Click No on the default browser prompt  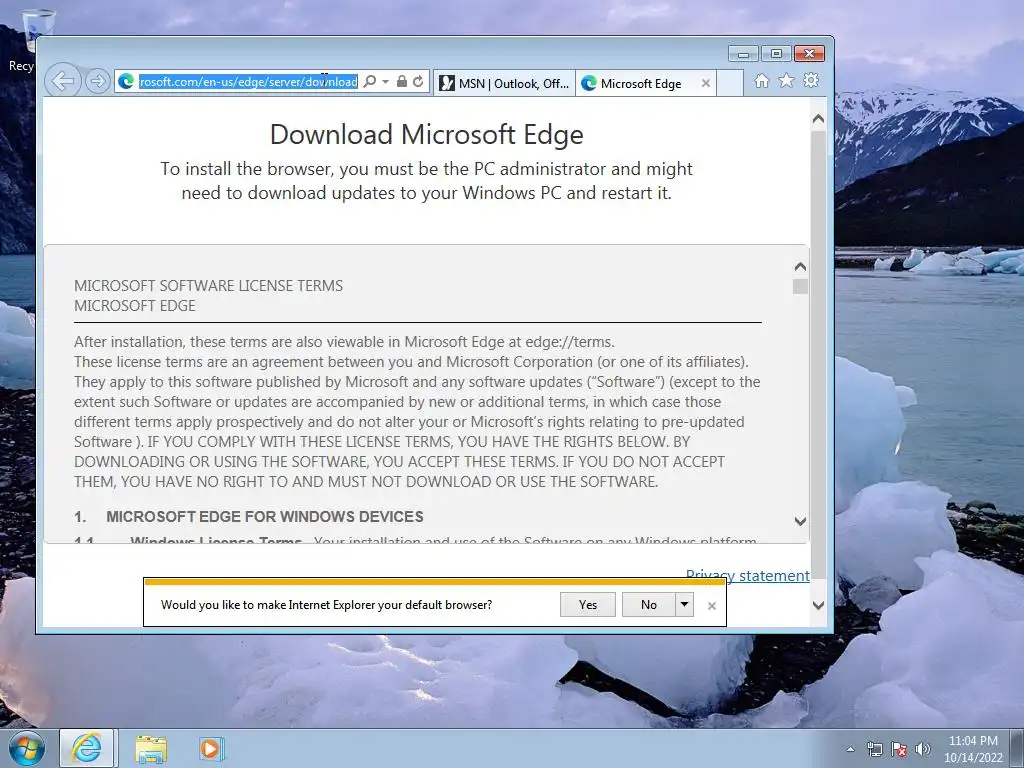point(648,605)
